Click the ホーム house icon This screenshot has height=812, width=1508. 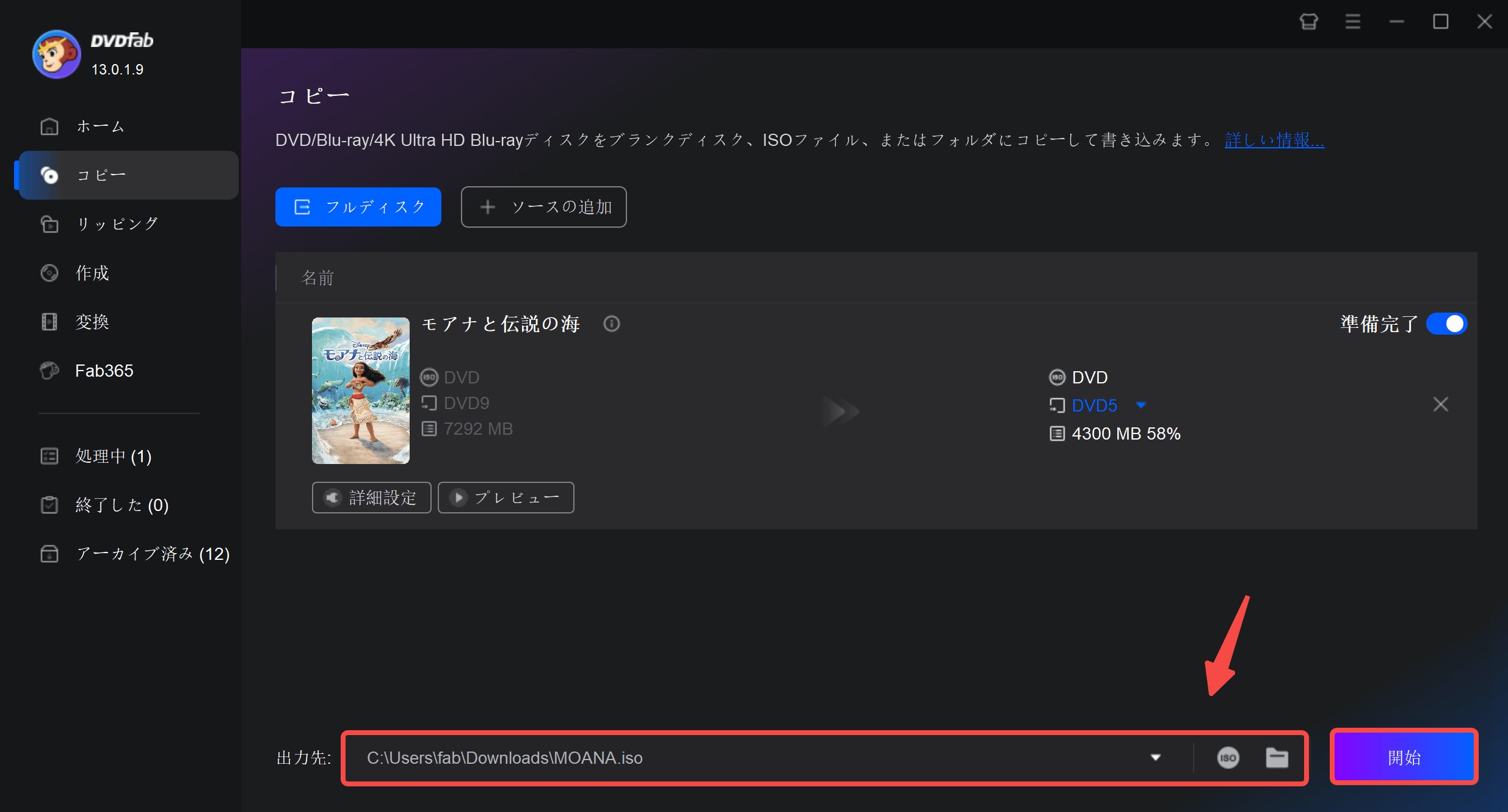[49, 126]
